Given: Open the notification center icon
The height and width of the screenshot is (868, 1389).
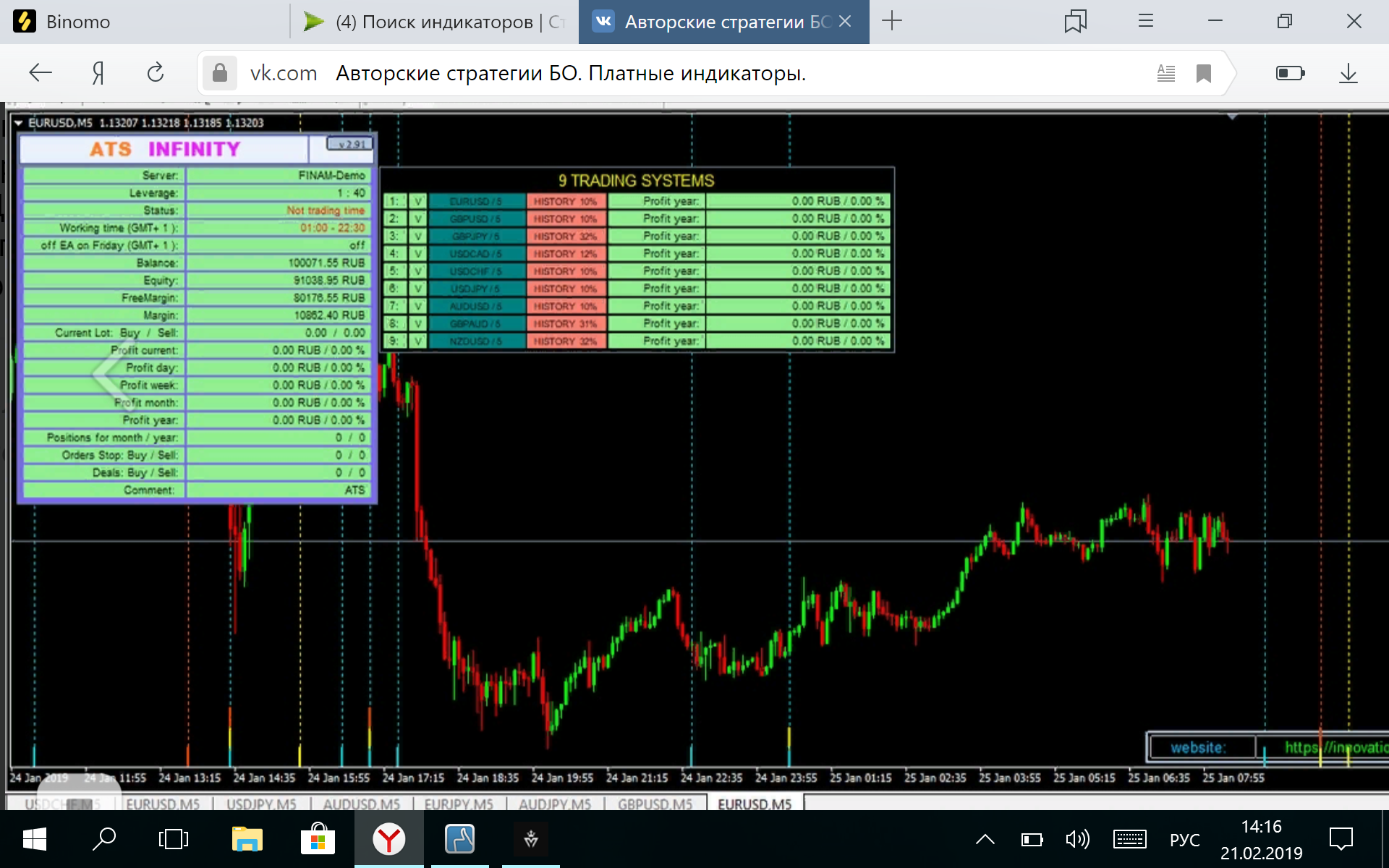Looking at the screenshot, I should [1341, 839].
